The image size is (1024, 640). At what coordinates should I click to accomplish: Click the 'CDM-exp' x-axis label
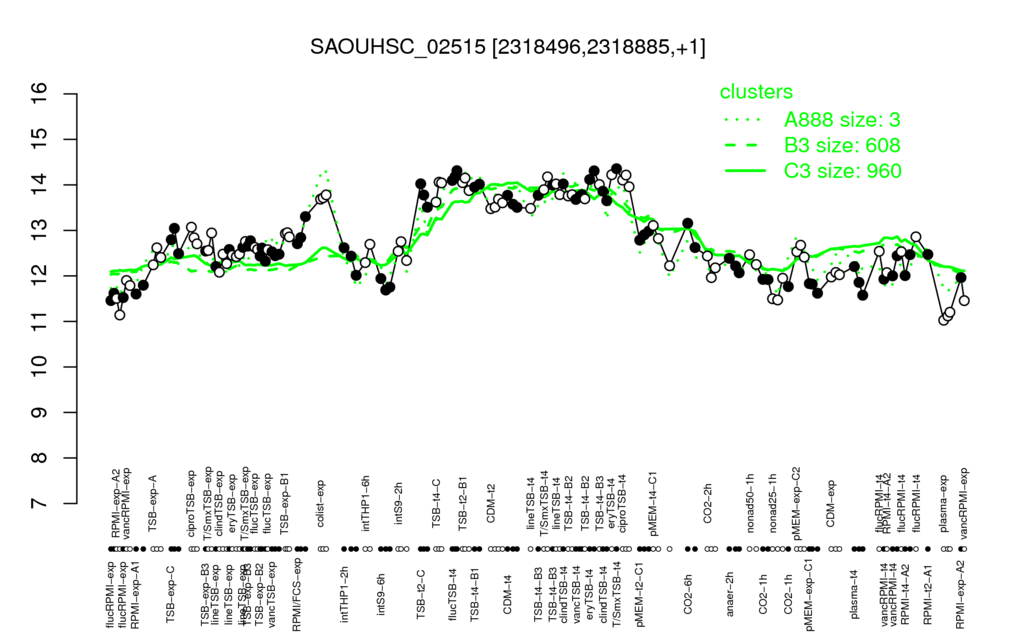(x=831, y=503)
